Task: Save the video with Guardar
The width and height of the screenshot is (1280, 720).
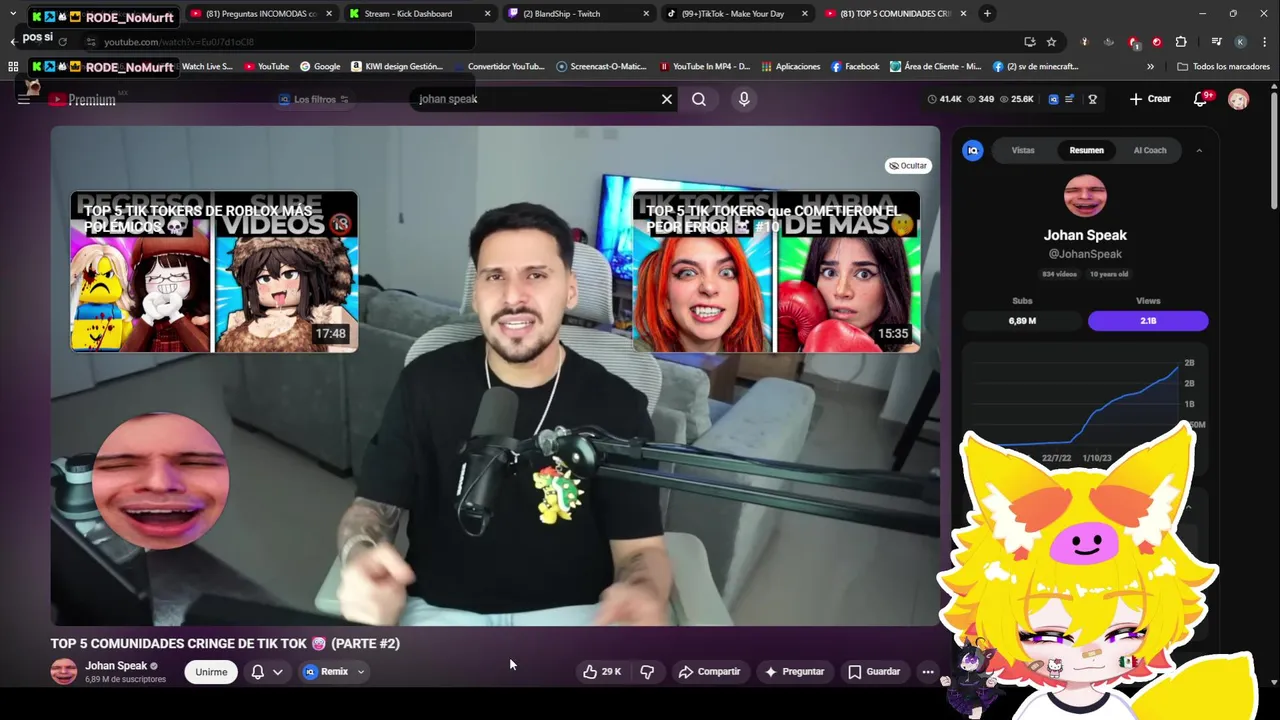Action: (x=874, y=672)
